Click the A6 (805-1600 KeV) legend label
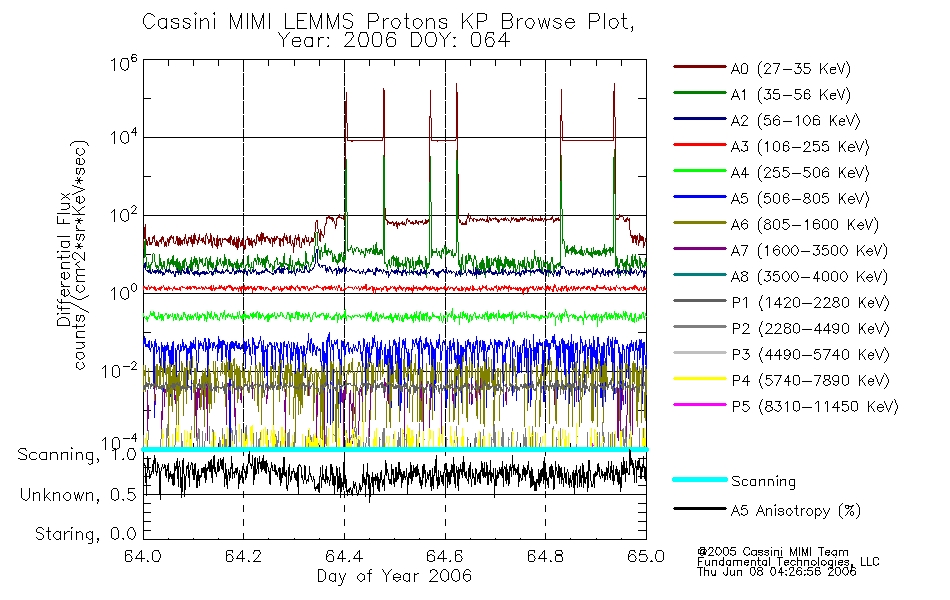The height and width of the screenshot is (600, 950). (x=804, y=225)
